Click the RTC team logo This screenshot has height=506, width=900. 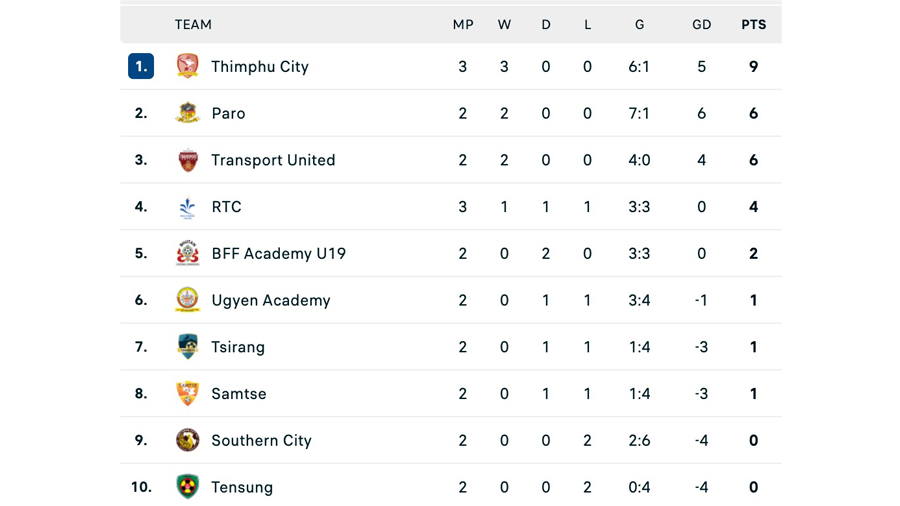(x=188, y=207)
